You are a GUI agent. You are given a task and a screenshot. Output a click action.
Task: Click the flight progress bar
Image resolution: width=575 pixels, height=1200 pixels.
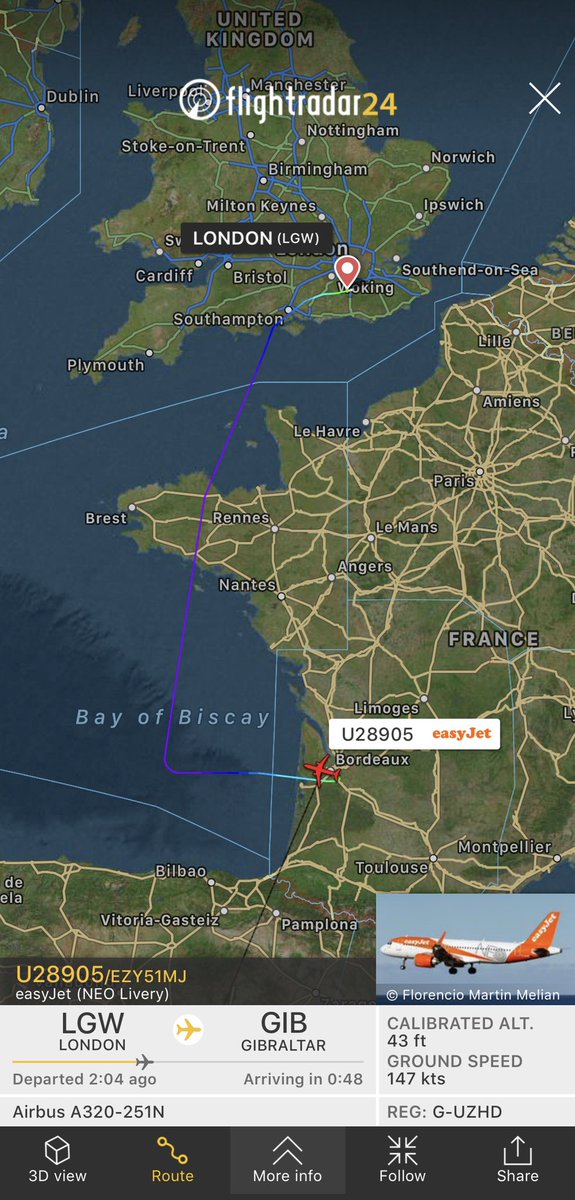click(x=187, y=1062)
